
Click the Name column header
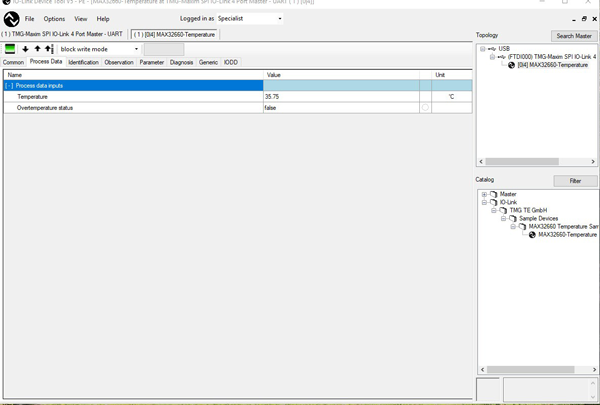[134, 75]
